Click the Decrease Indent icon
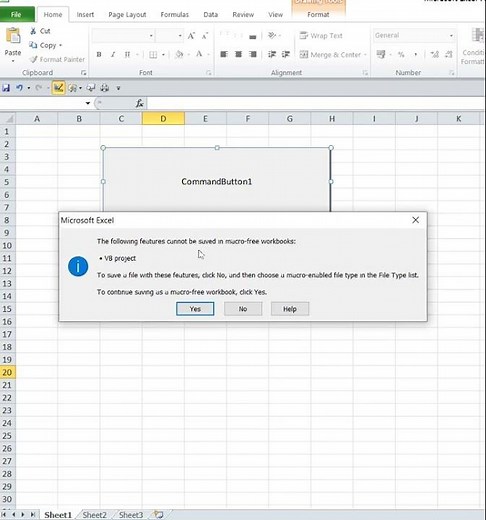The image size is (486, 520). [x=272, y=54]
